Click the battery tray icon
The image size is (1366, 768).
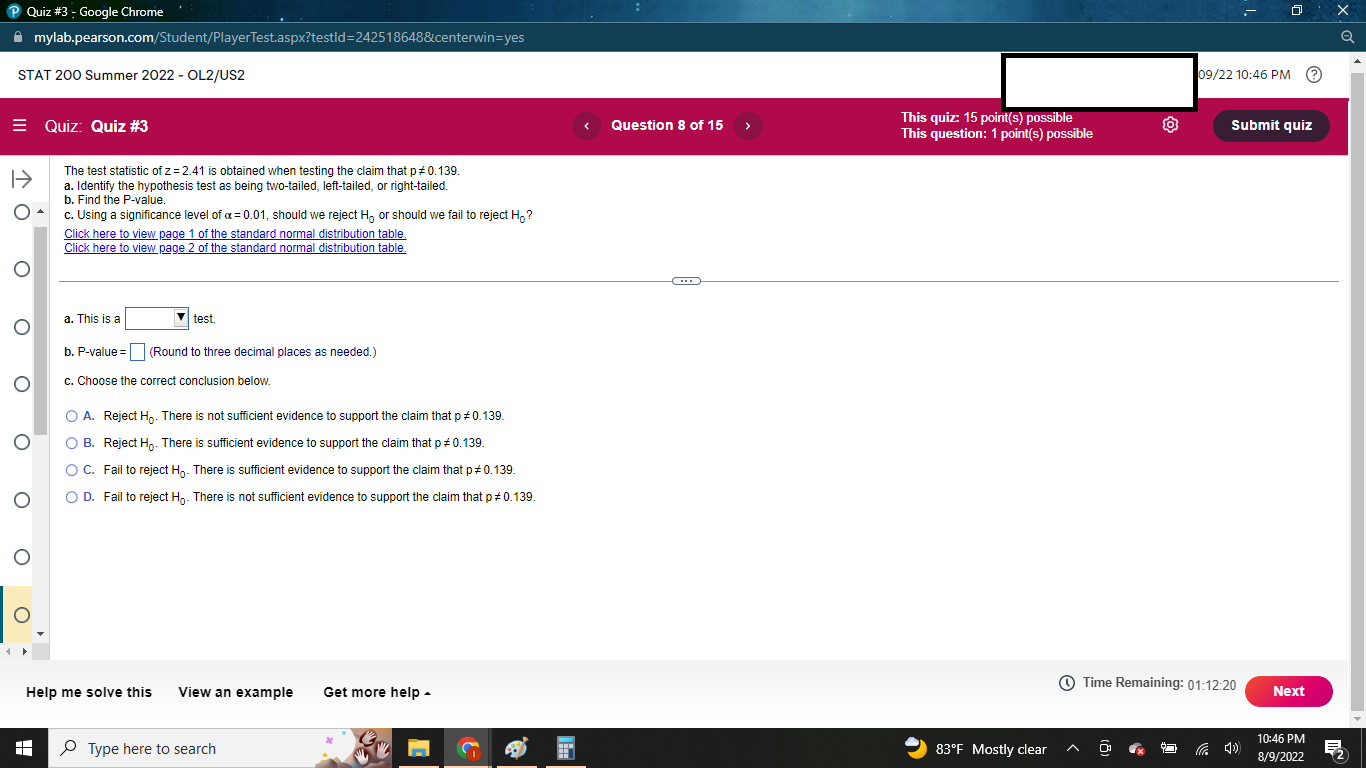tap(1169, 749)
